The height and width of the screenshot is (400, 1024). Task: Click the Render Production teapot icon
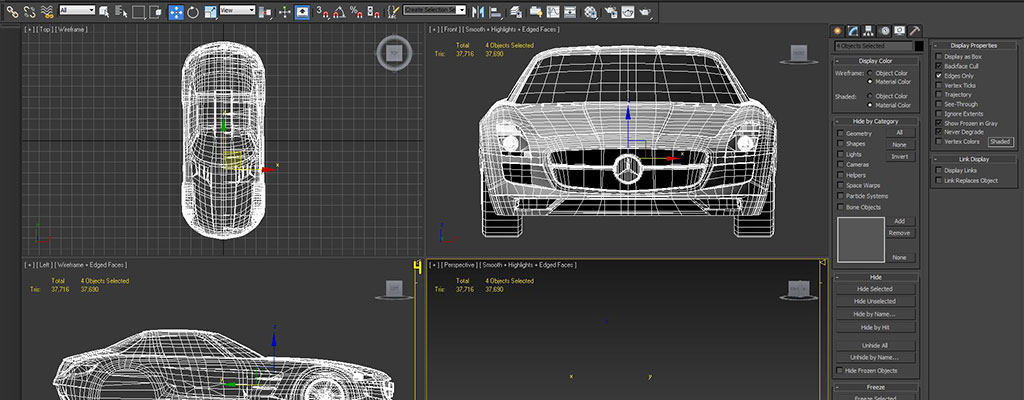click(645, 12)
